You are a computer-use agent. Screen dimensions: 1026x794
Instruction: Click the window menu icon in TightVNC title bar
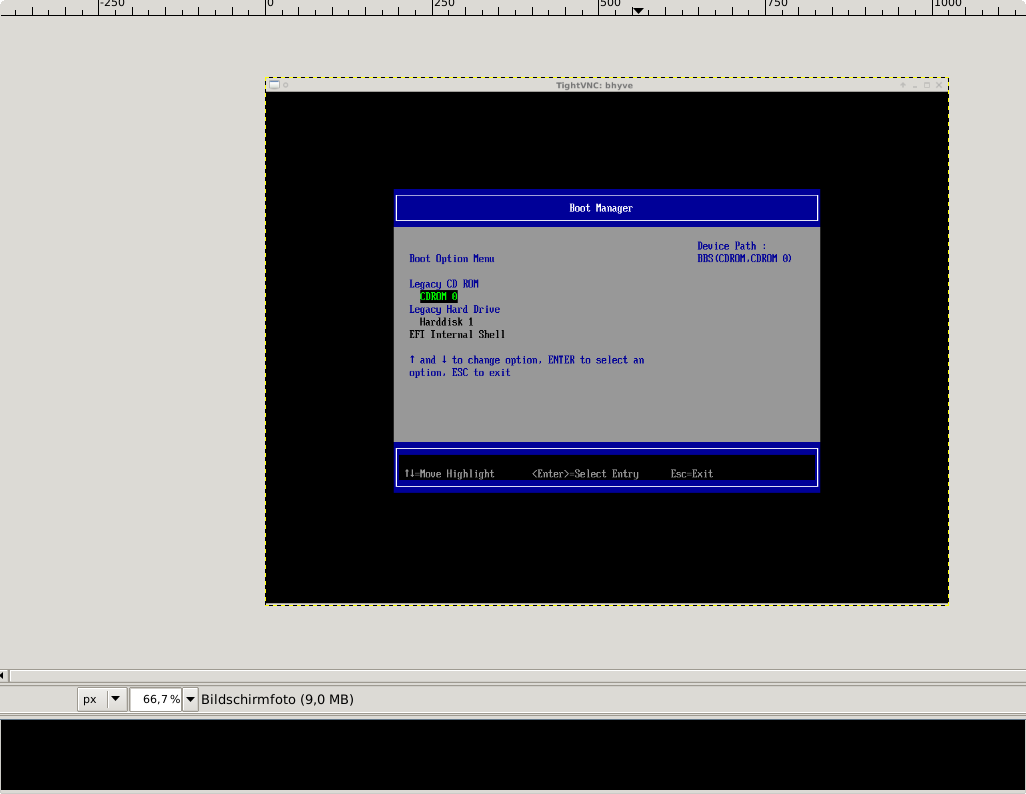pos(274,84)
